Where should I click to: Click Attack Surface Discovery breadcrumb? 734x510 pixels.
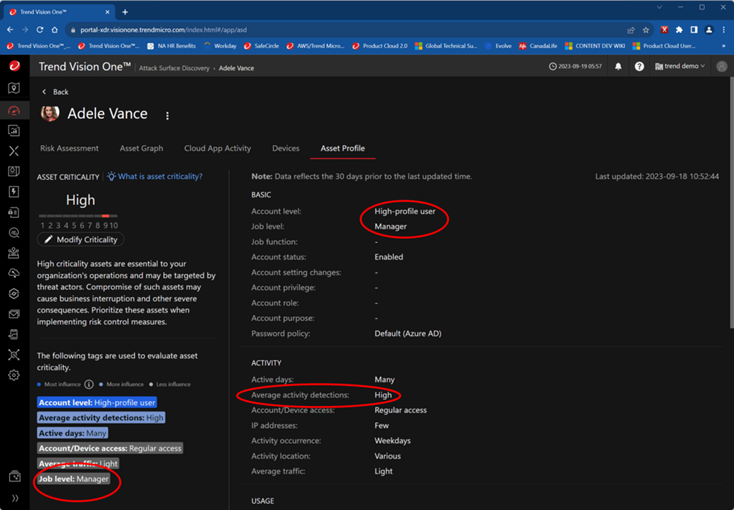[174, 68]
